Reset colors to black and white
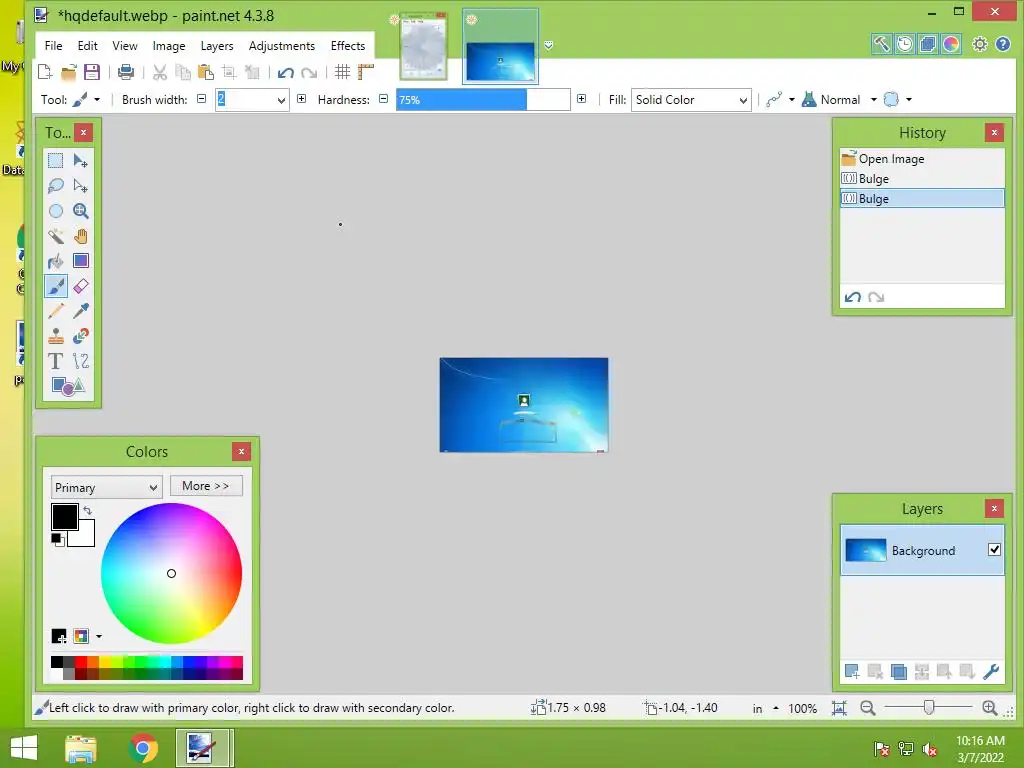This screenshot has width=1024, height=768. click(57, 539)
